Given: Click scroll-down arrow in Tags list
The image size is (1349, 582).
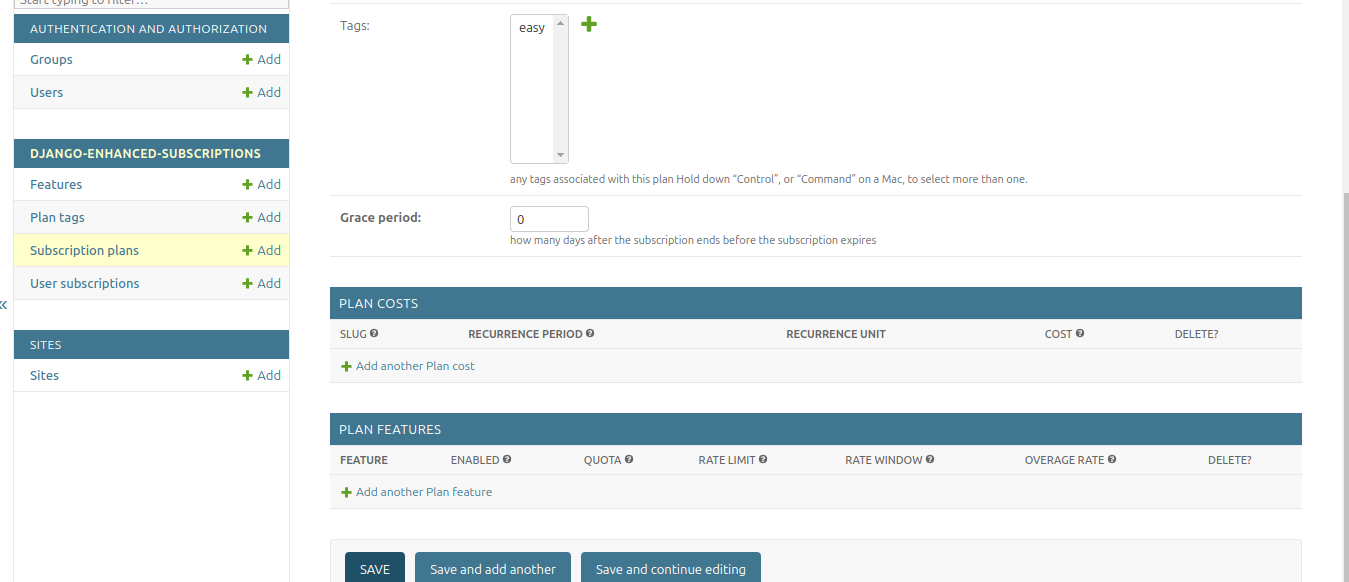Looking at the screenshot, I should [x=560, y=155].
